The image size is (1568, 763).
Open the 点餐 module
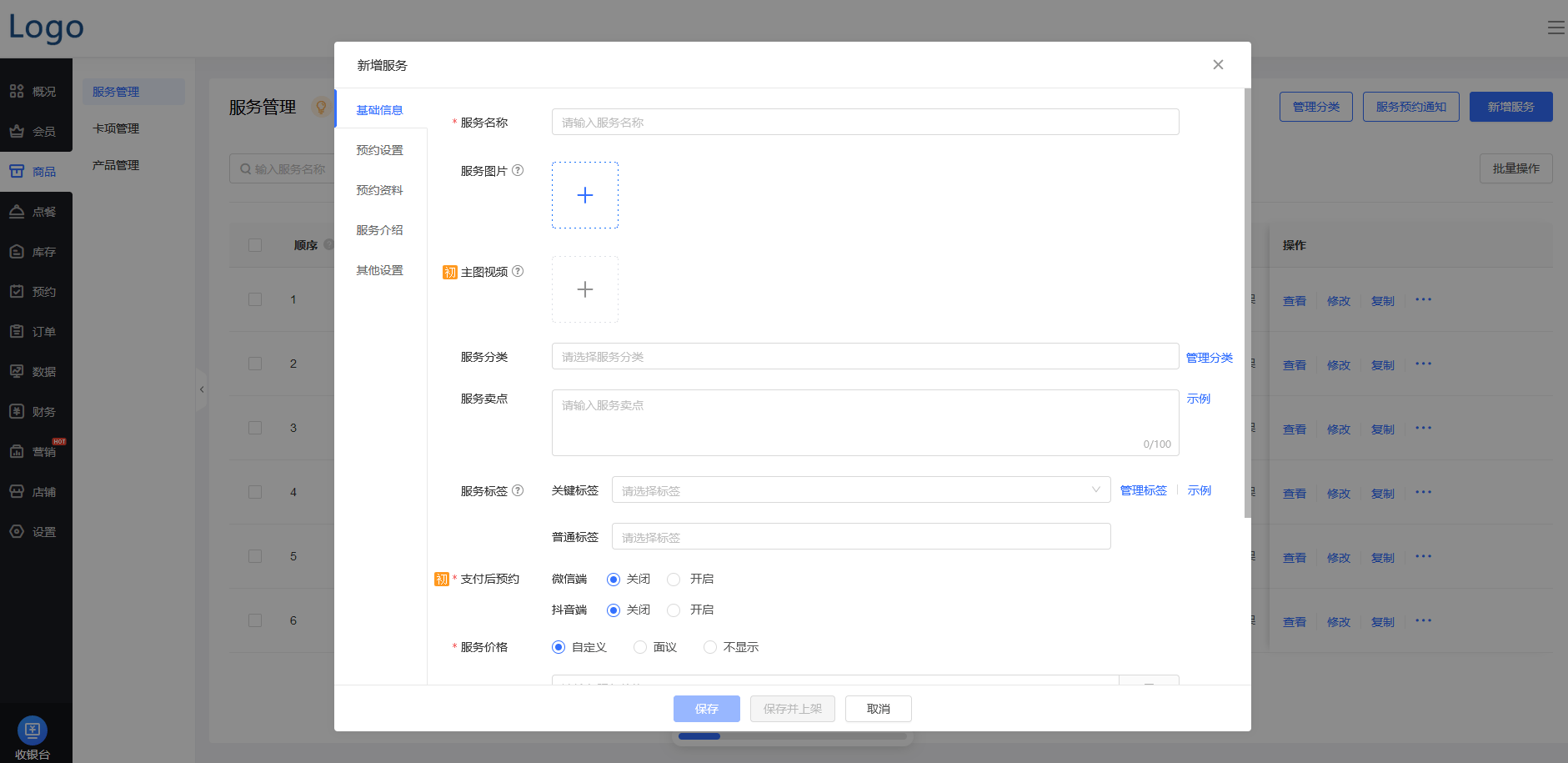click(36, 211)
